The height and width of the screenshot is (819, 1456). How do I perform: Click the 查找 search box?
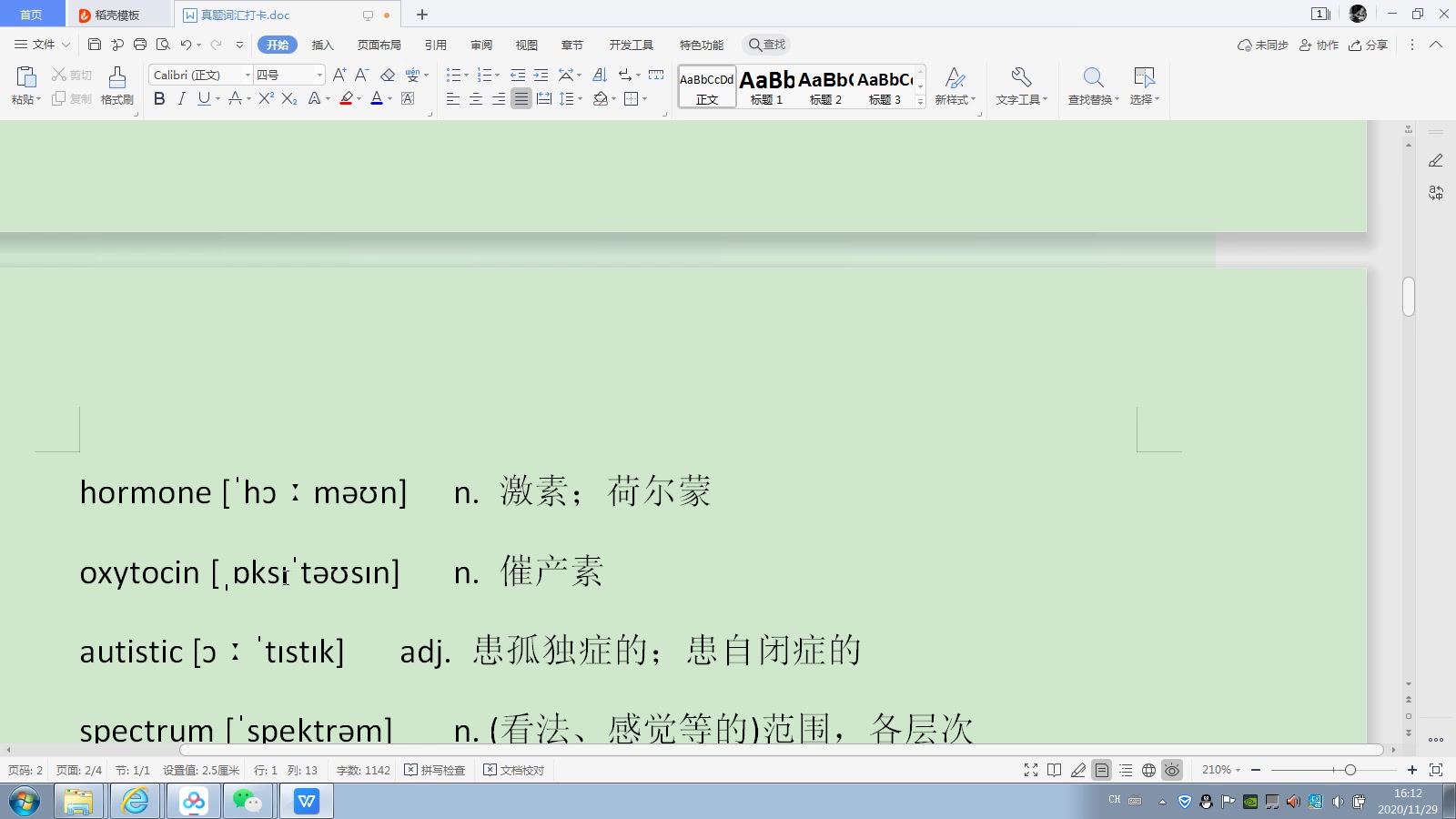[x=767, y=45]
